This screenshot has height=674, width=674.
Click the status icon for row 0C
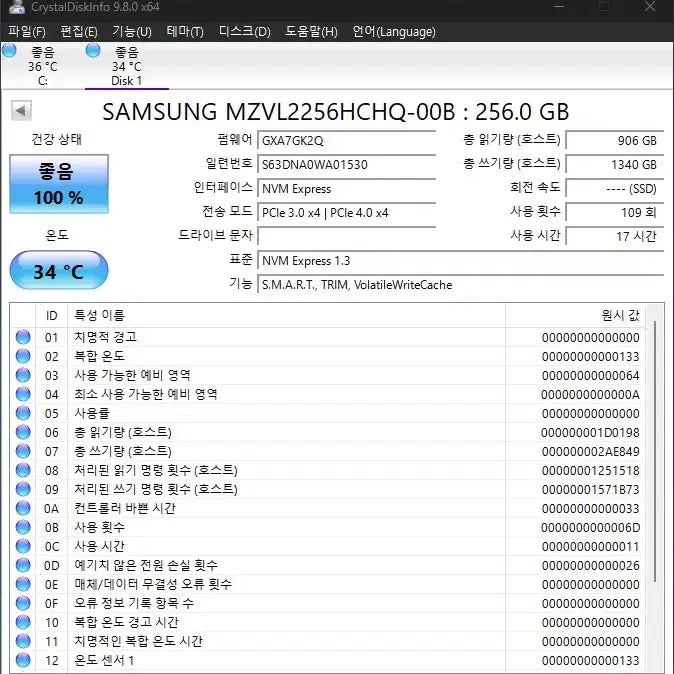click(23, 546)
